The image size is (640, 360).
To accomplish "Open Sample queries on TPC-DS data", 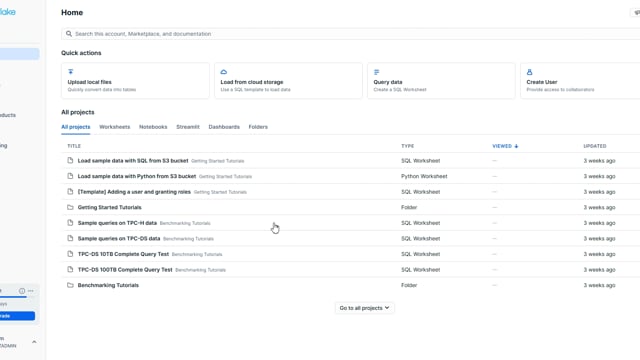I will coord(119,238).
